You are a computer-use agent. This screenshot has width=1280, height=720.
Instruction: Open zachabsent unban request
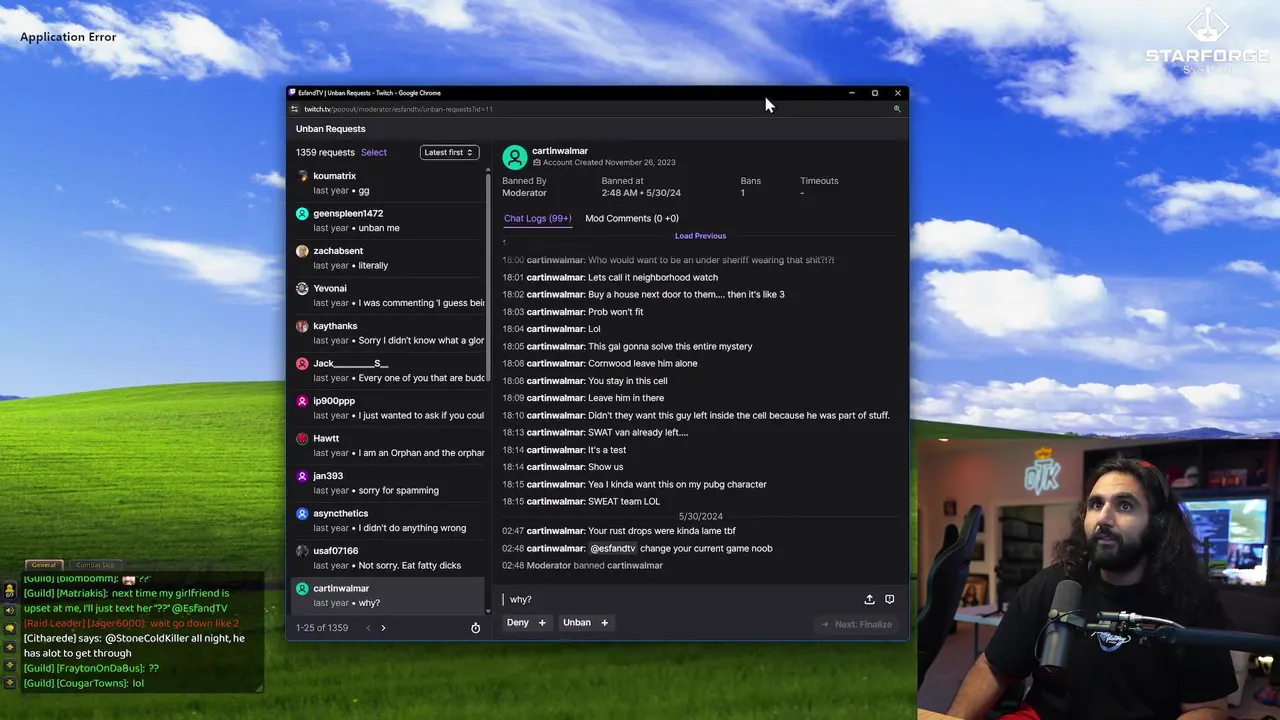tap(389, 258)
